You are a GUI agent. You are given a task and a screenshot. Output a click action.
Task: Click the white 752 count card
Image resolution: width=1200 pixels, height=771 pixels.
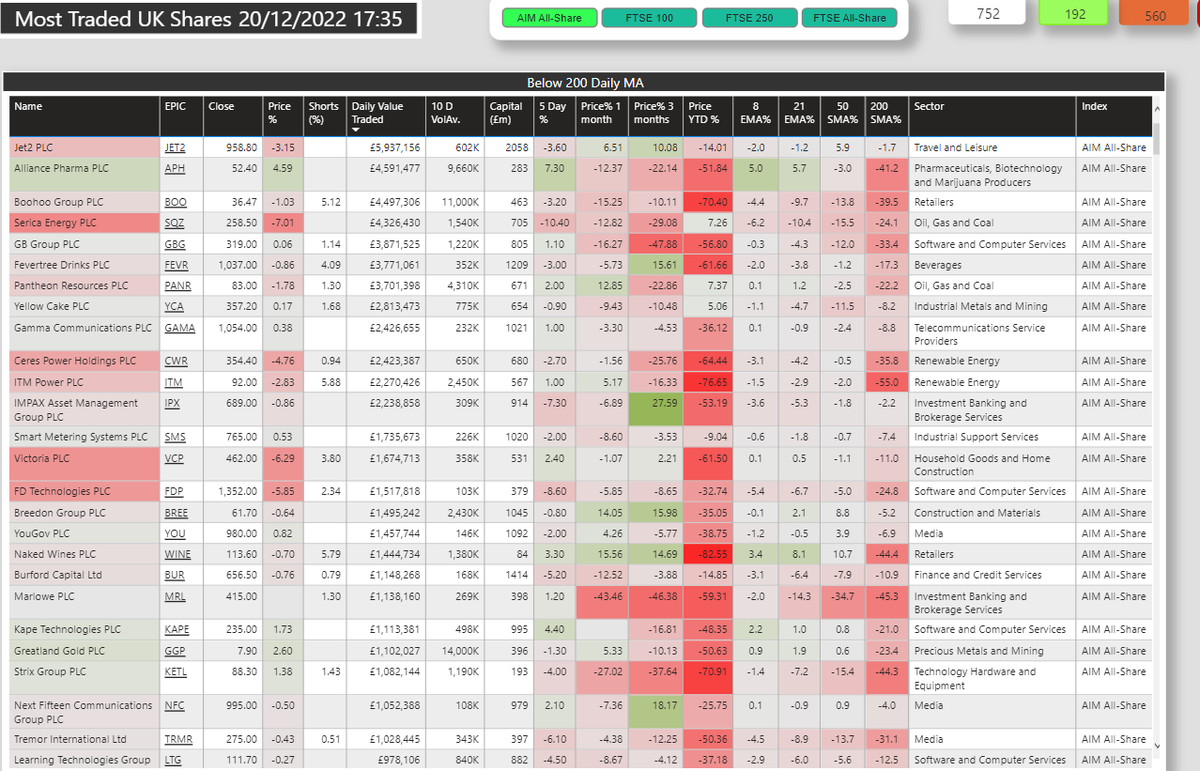coord(988,12)
